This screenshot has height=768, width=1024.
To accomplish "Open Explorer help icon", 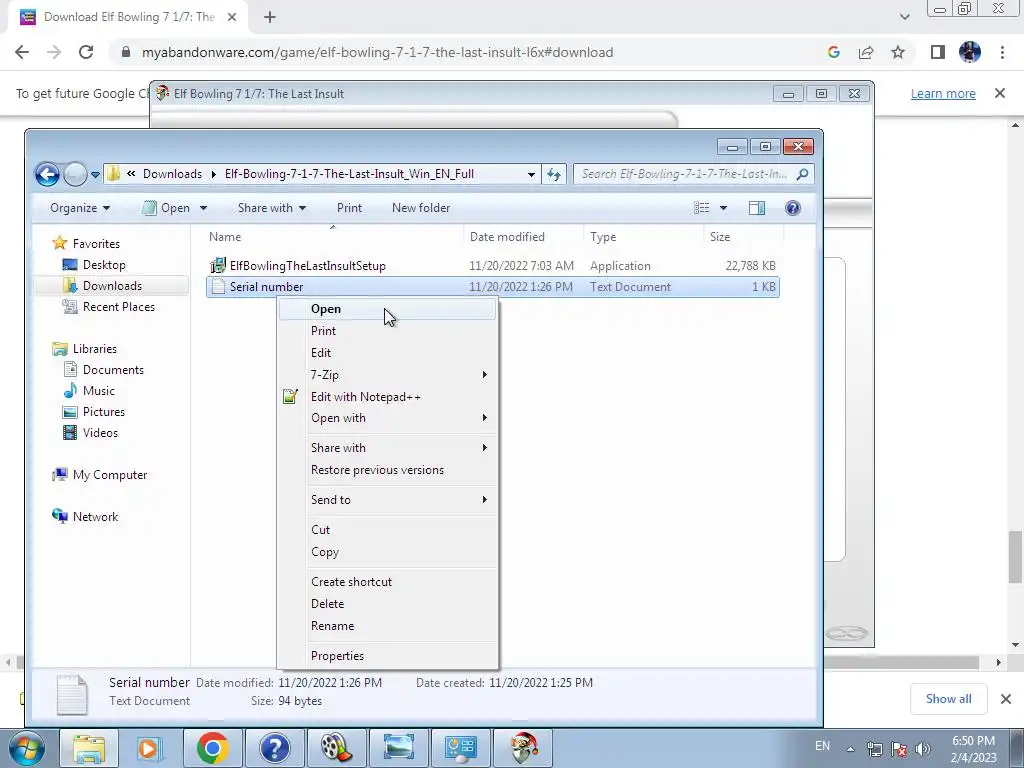I will tap(793, 208).
